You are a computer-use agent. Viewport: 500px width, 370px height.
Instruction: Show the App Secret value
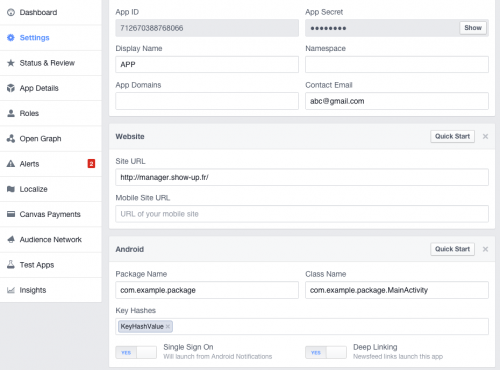point(473,28)
